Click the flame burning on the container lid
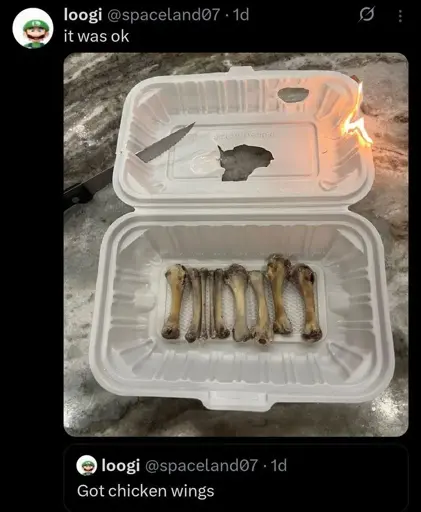The height and width of the screenshot is (512, 421). tap(357, 119)
